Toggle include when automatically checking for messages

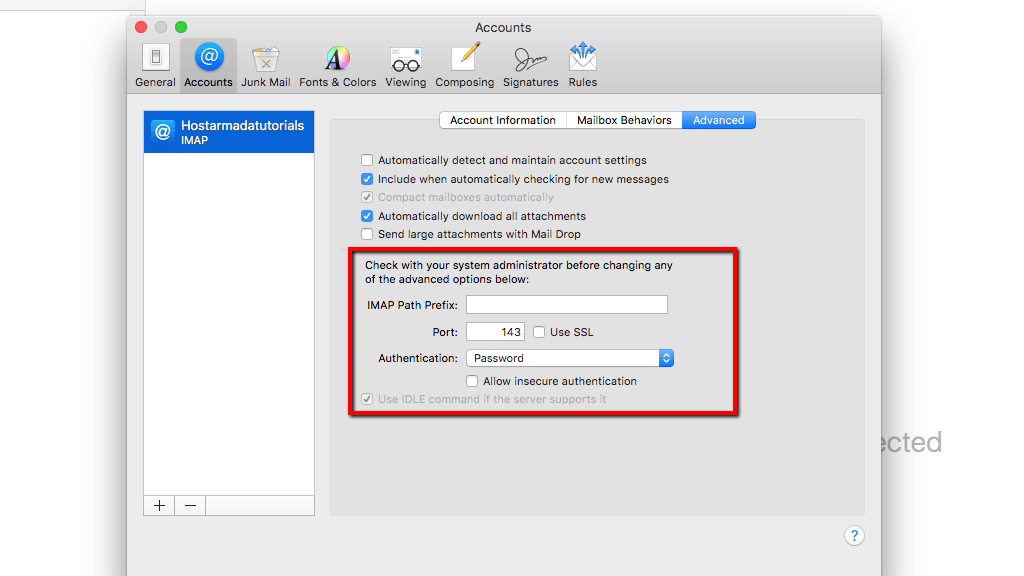coord(367,179)
